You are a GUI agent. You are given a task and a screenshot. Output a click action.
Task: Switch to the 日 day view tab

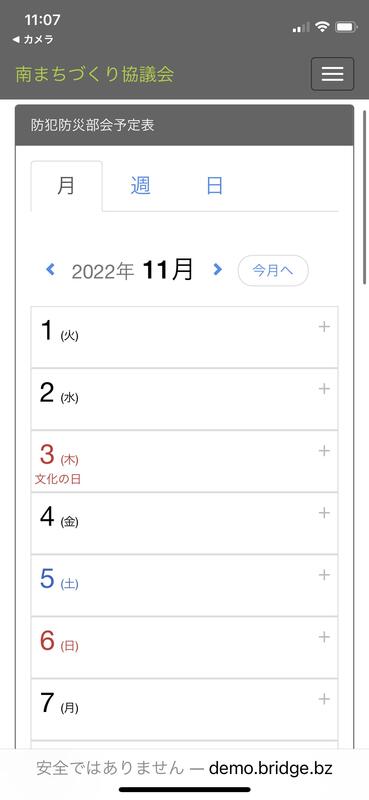click(x=214, y=186)
